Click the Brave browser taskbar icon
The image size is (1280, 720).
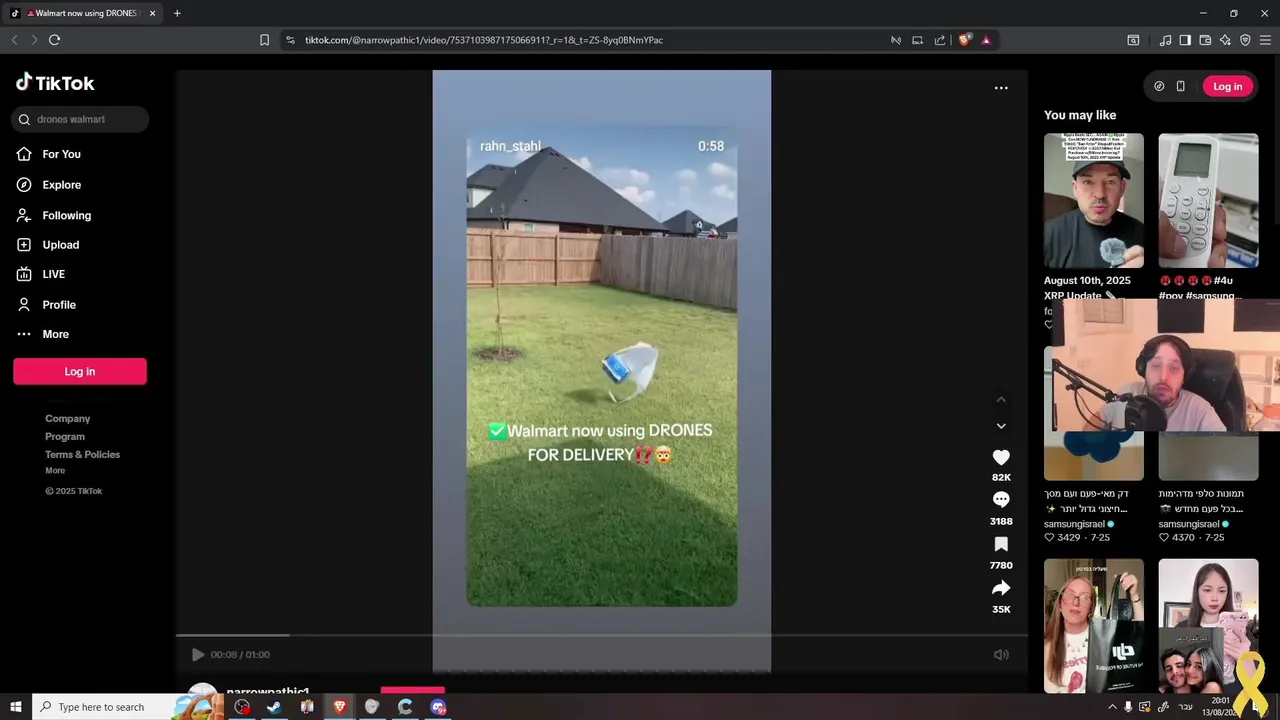pos(340,707)
